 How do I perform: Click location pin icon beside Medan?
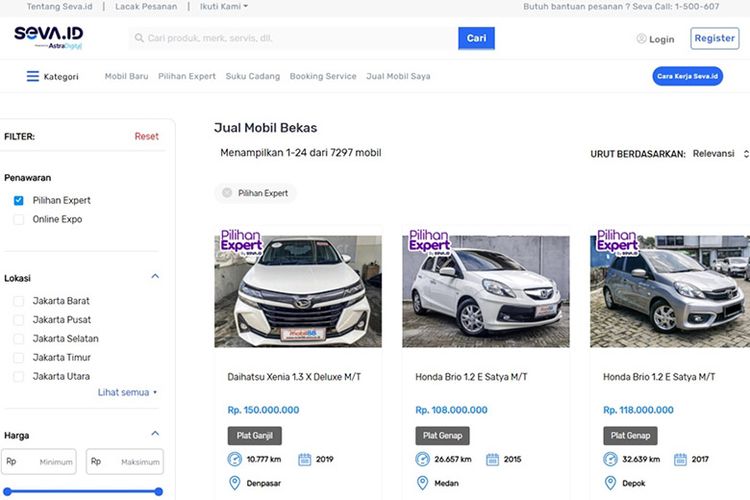423,484
